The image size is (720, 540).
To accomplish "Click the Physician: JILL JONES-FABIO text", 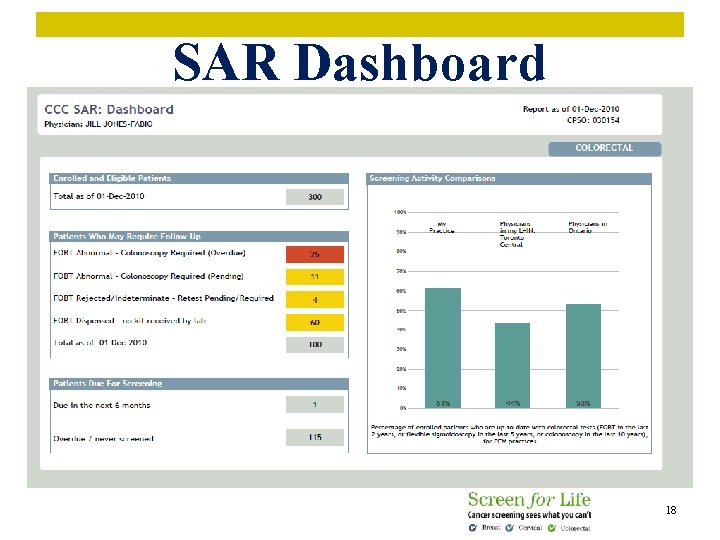I will pyautogui.click(x=98, y=124).
